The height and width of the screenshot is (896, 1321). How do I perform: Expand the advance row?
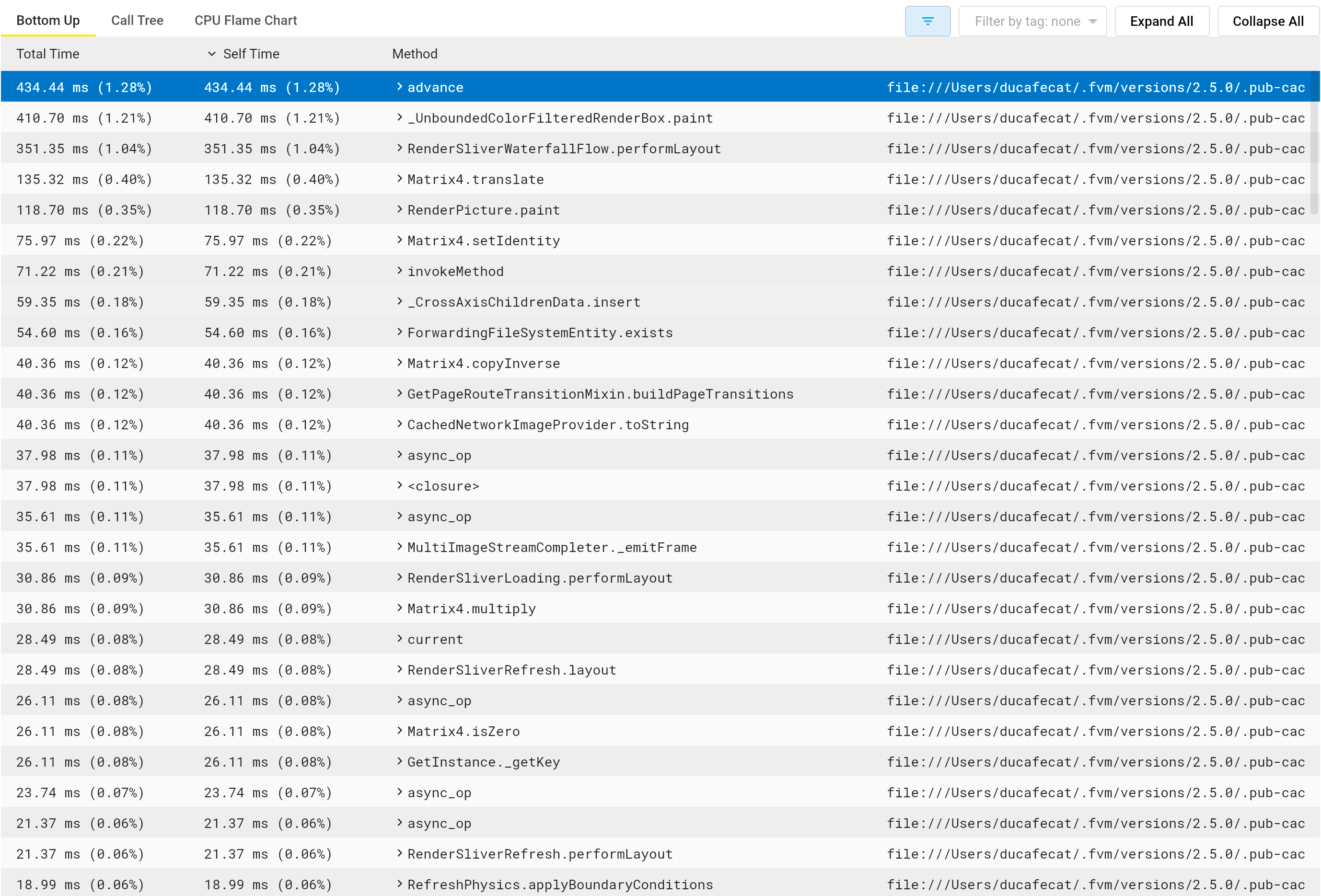click(x=400, y=86)
